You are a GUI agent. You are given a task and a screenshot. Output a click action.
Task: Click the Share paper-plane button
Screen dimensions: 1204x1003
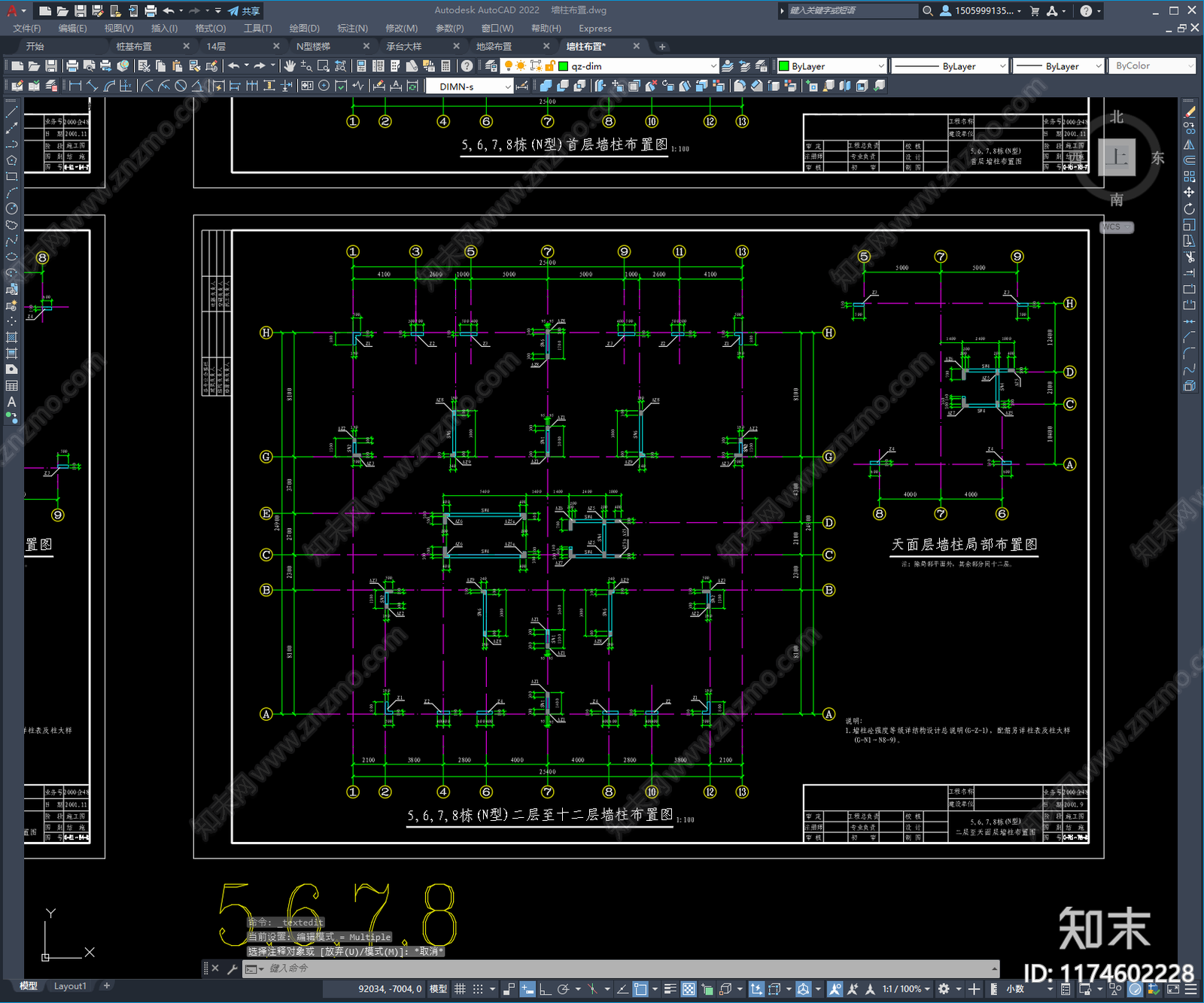click(244, 11)
